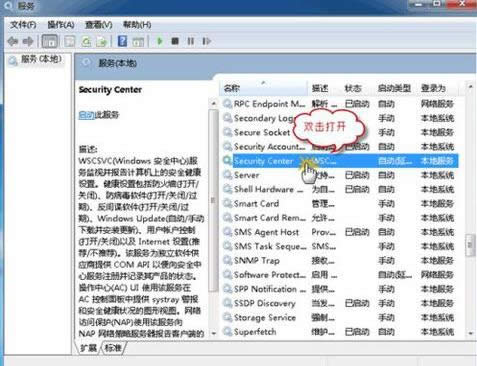Select 服务(本地) in the left tree
This screenshot has width=477, height=366.
(41, 59)
